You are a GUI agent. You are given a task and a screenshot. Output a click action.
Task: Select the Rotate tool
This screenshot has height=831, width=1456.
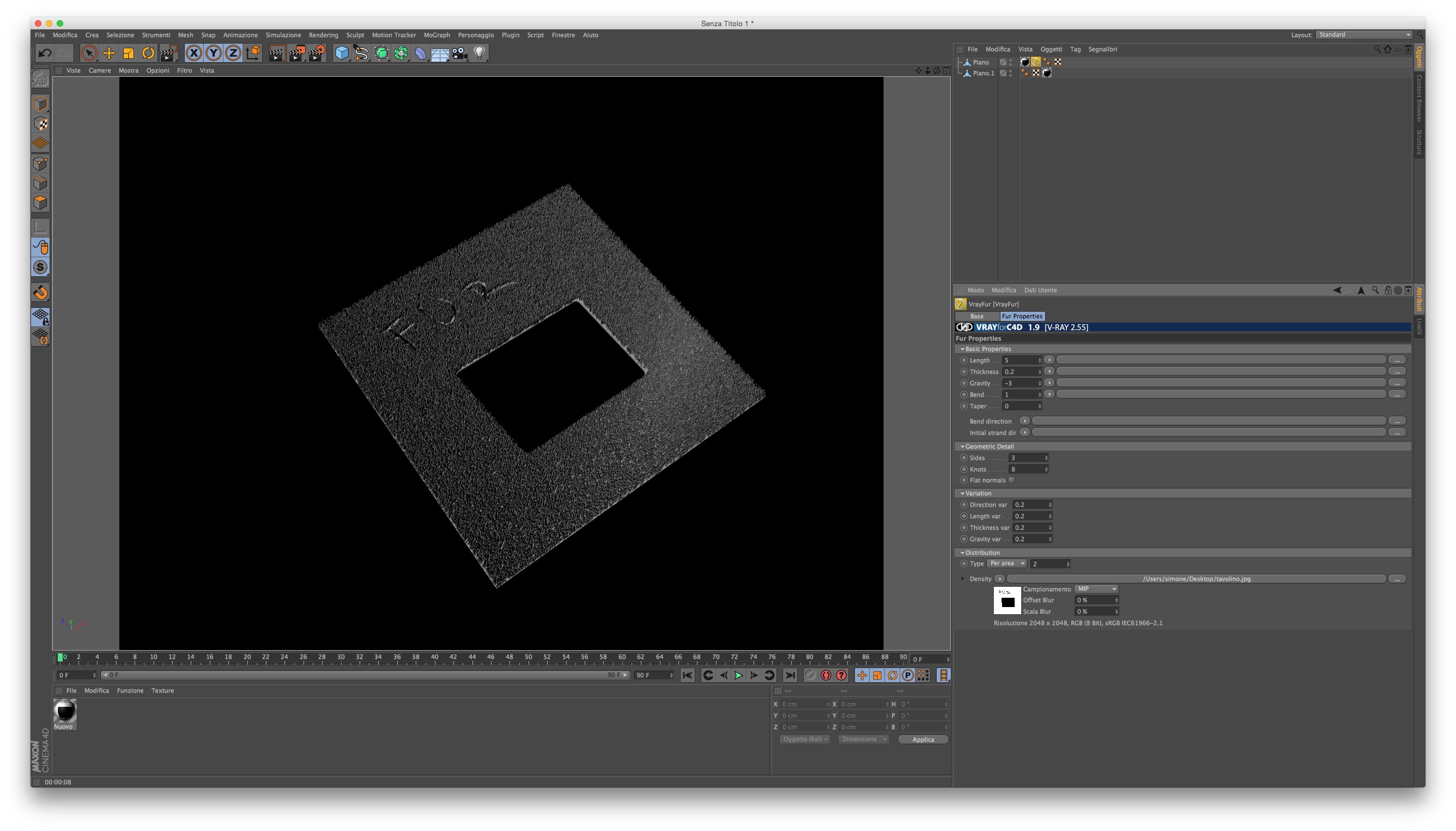point(148,53)
